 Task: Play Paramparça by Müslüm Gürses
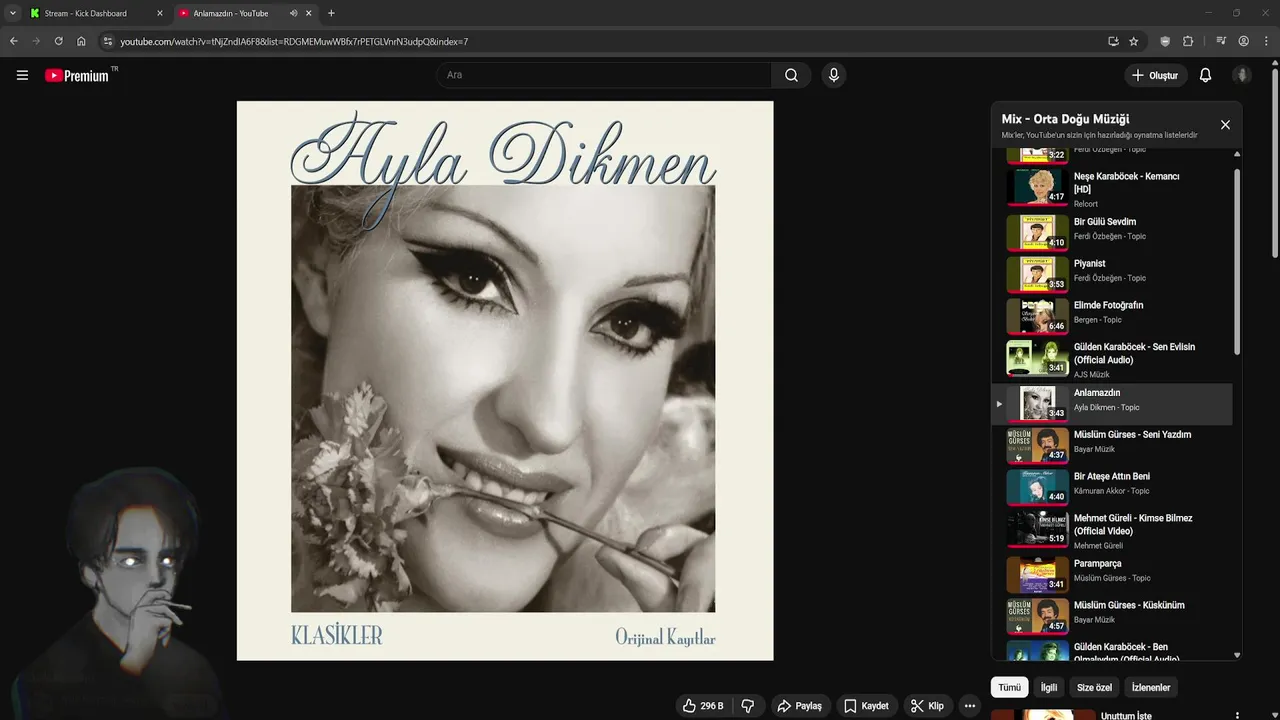(1112, 574)
